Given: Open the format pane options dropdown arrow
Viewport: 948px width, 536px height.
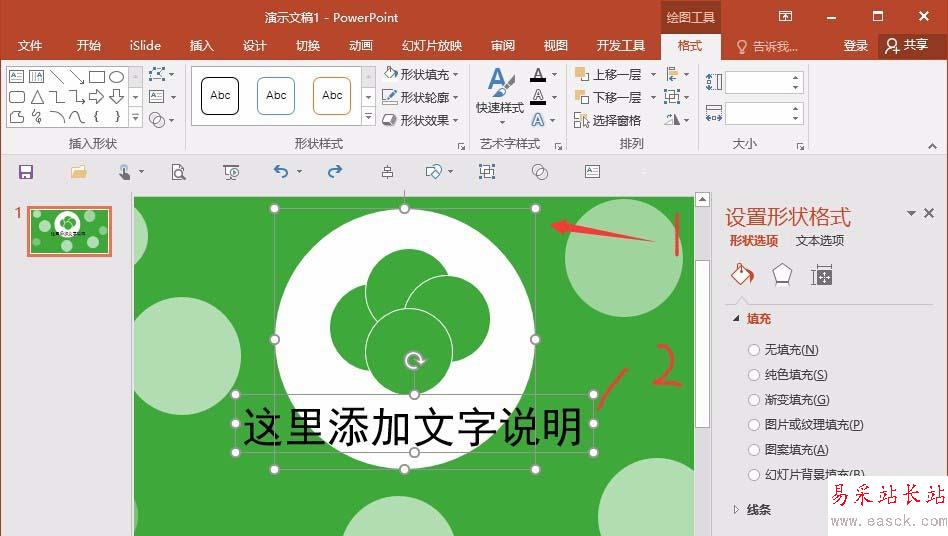Looking at the screenshot, I should 911,213.
